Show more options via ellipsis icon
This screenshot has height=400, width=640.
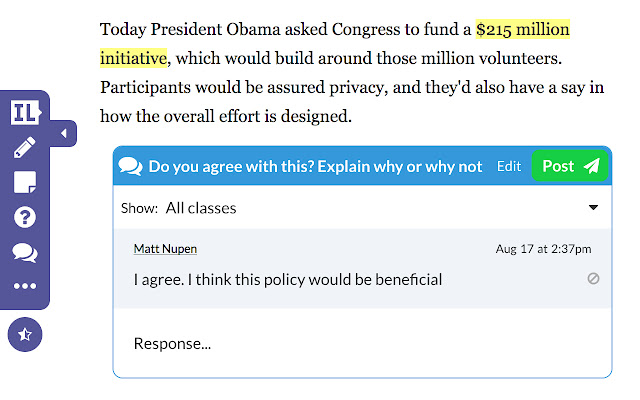[24, 287]
